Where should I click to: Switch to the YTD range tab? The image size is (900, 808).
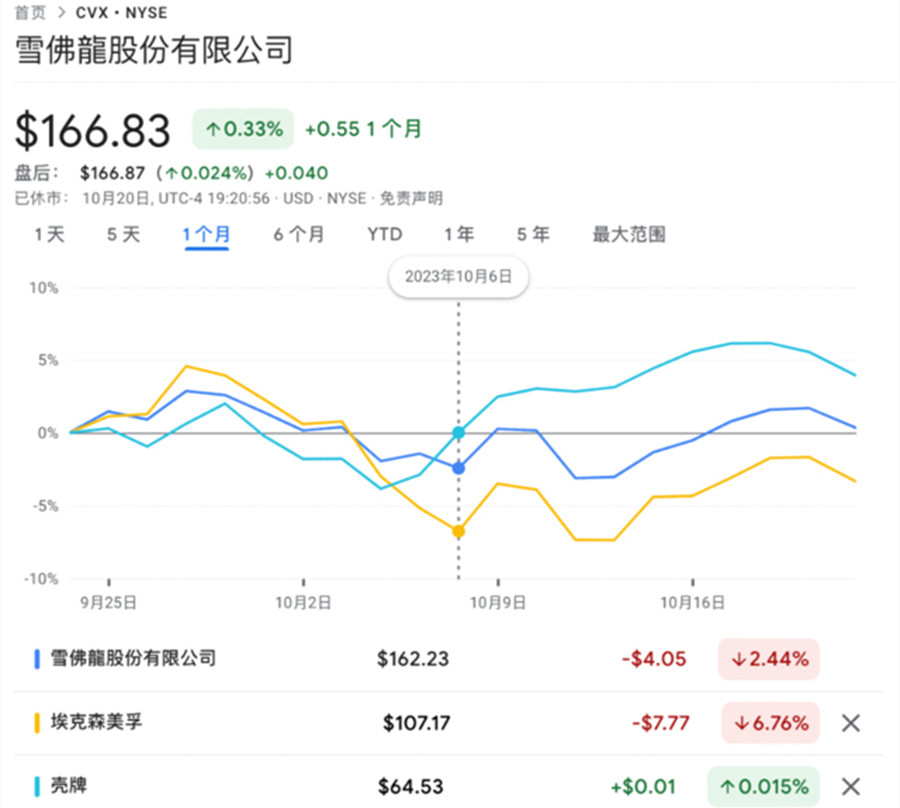click(x=385, y=234)
